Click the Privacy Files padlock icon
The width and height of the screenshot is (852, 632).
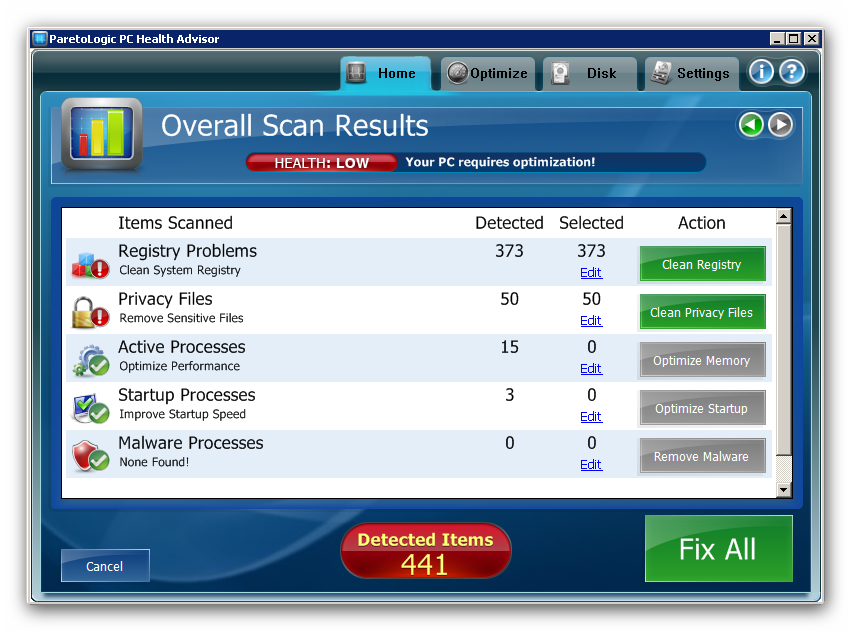[90, 313]
